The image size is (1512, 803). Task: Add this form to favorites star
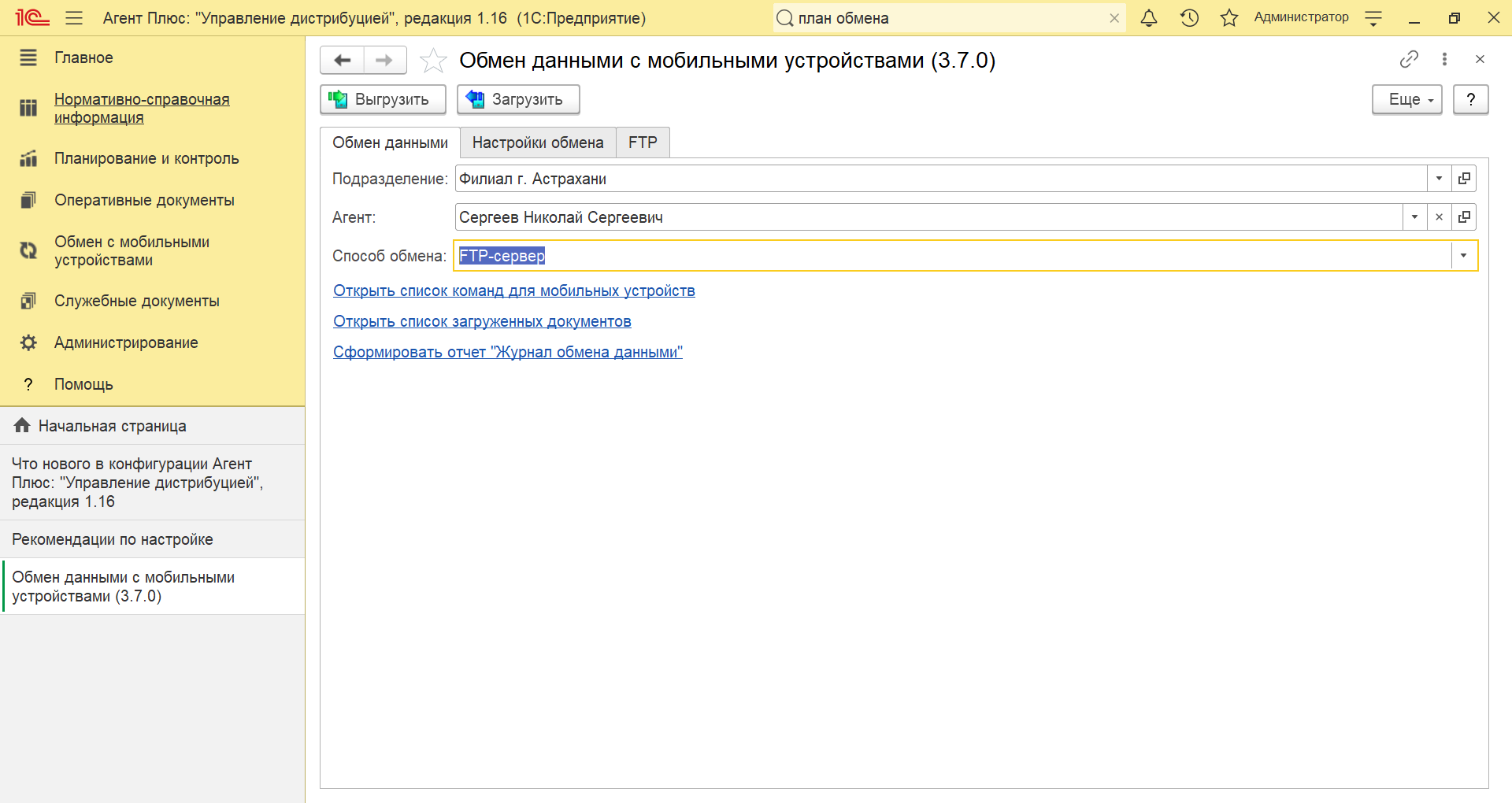point(432,61)
